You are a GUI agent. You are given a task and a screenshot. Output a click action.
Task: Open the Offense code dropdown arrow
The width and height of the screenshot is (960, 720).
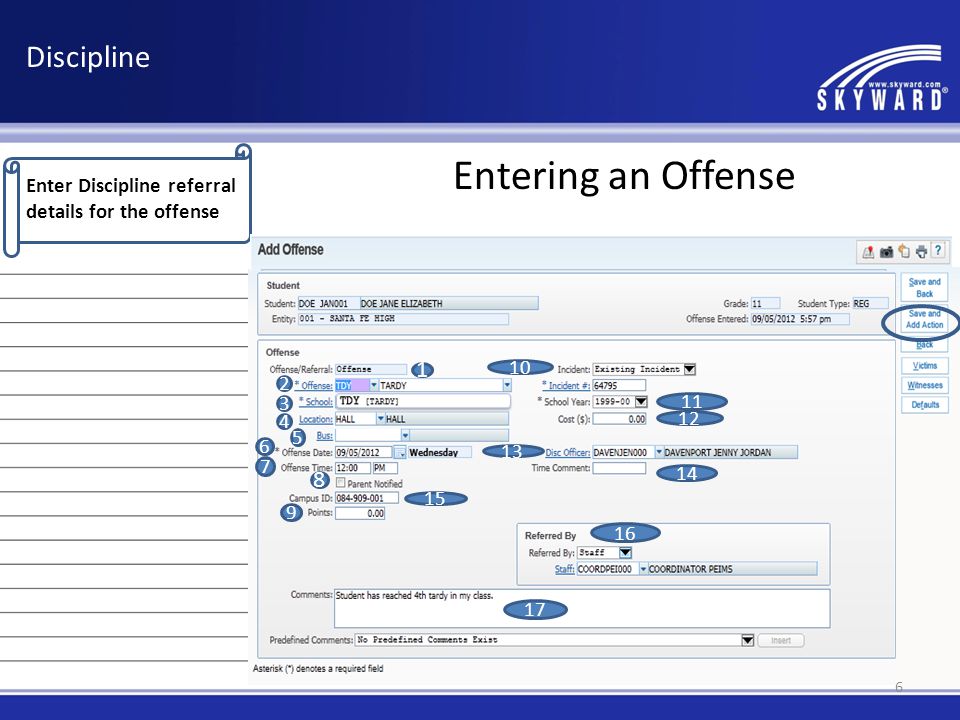(373, 385)
